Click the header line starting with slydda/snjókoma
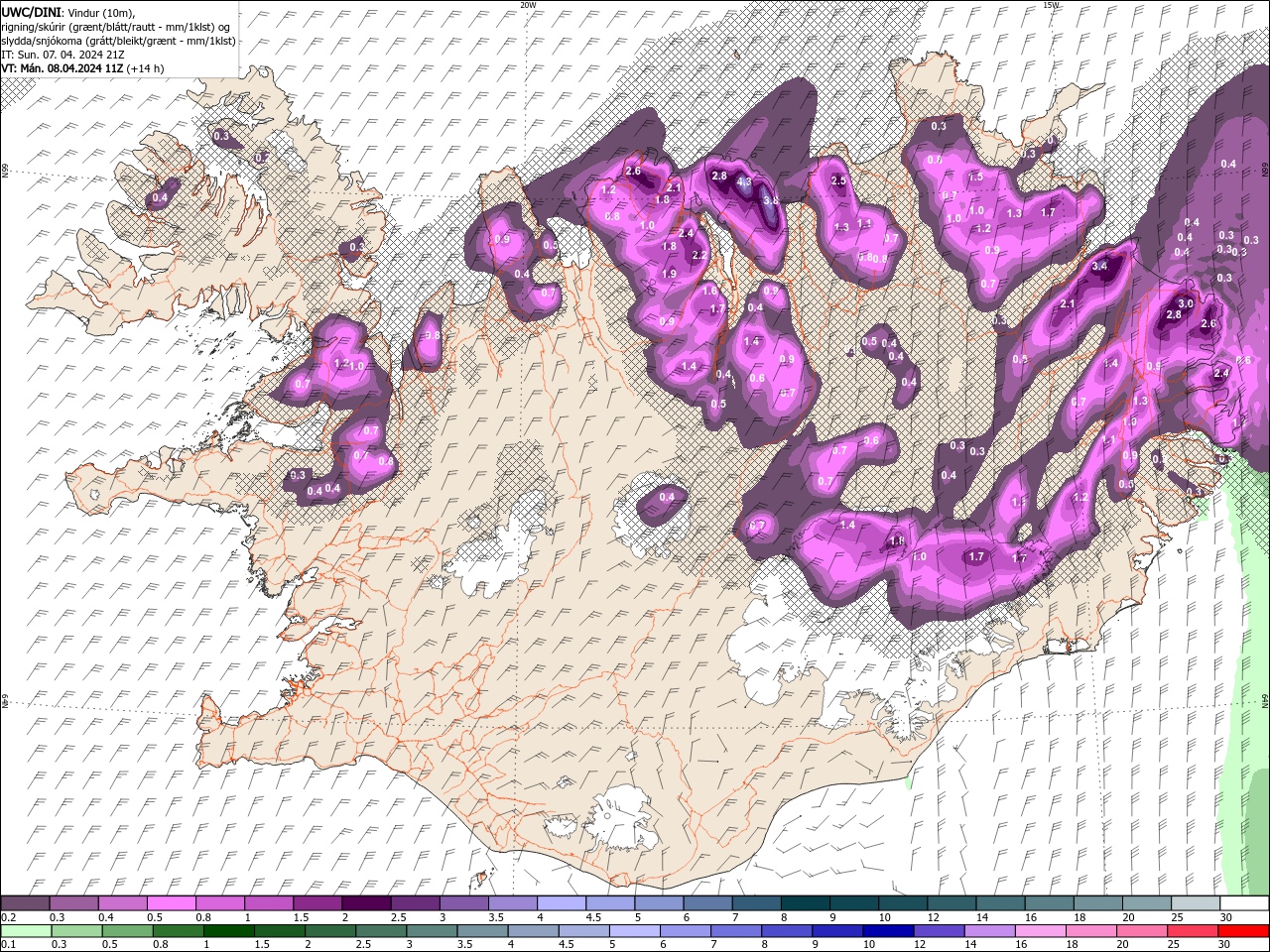 pyautogui.click(x=118, y=41)
